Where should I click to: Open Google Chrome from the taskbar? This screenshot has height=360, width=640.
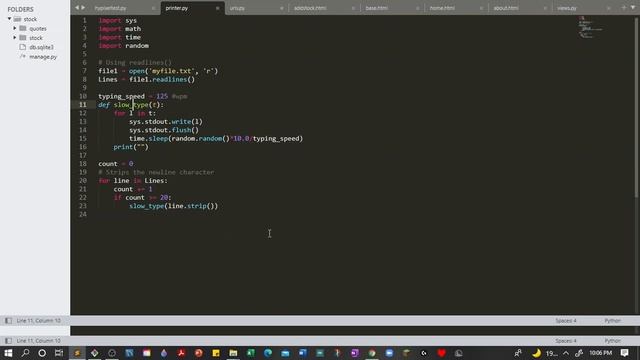tap(372, 353)
